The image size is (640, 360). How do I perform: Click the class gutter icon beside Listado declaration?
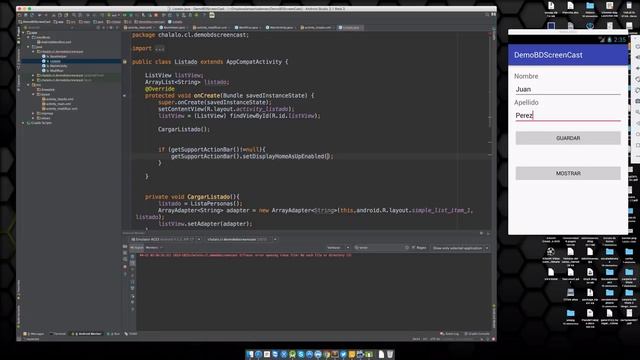click(125, 62)
